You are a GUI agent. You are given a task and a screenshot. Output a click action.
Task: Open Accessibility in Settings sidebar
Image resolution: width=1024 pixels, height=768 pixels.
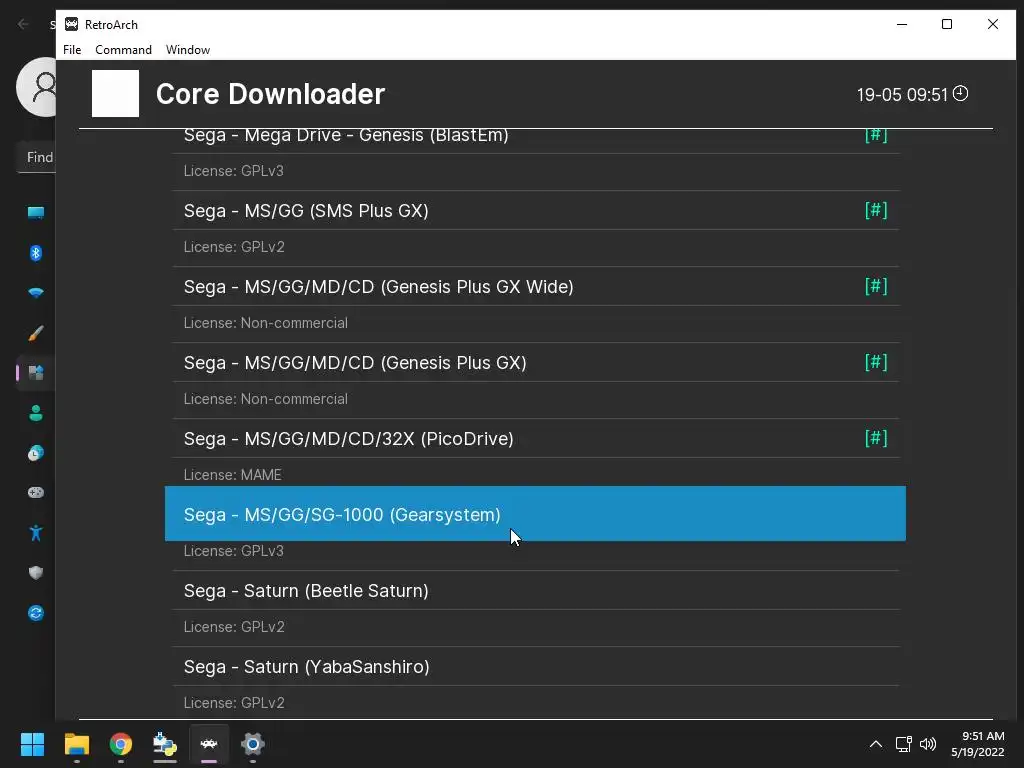click(x=36, y=533)
